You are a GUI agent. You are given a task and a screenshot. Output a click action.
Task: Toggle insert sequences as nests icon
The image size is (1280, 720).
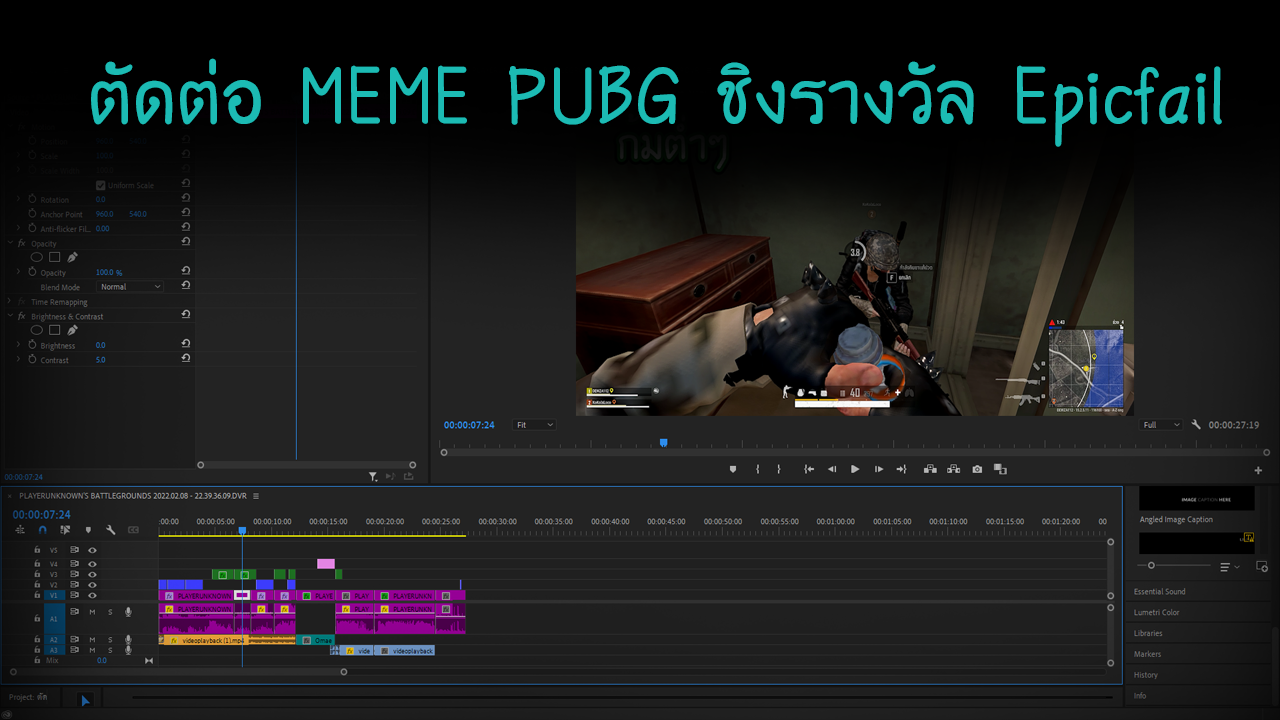pos(20,530)
